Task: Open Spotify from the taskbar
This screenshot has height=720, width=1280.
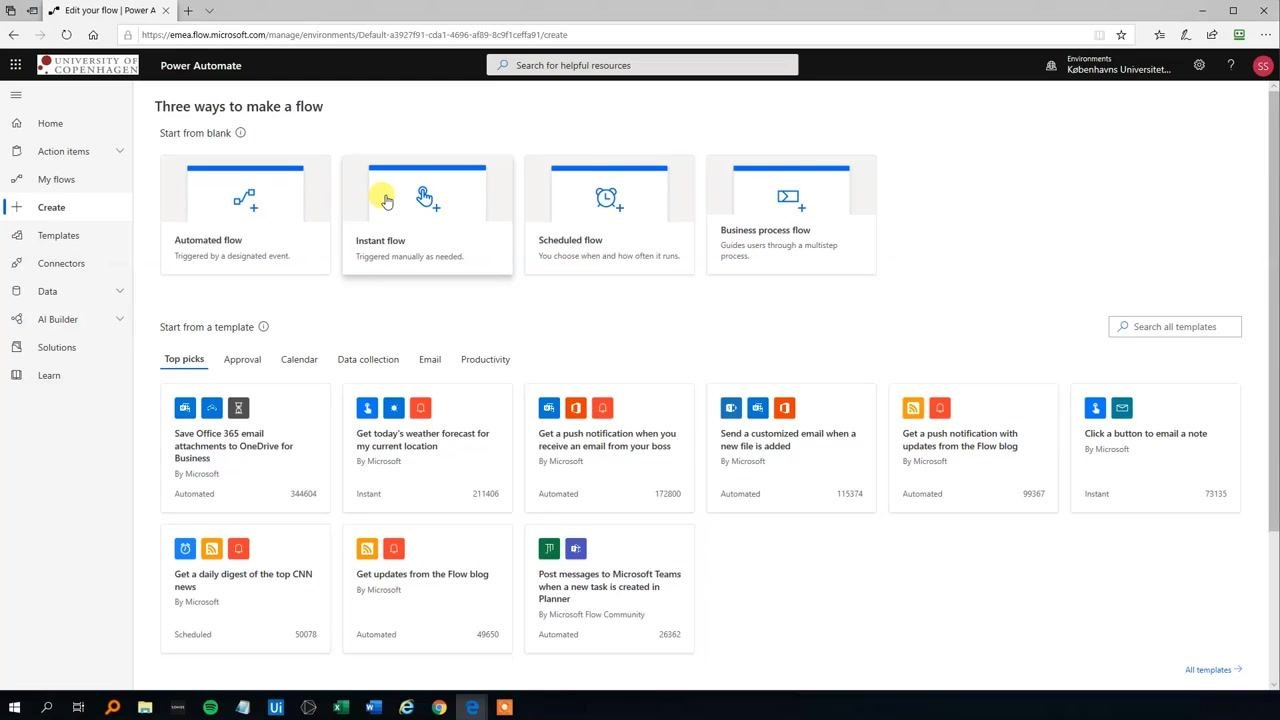Action: [210, 707]
